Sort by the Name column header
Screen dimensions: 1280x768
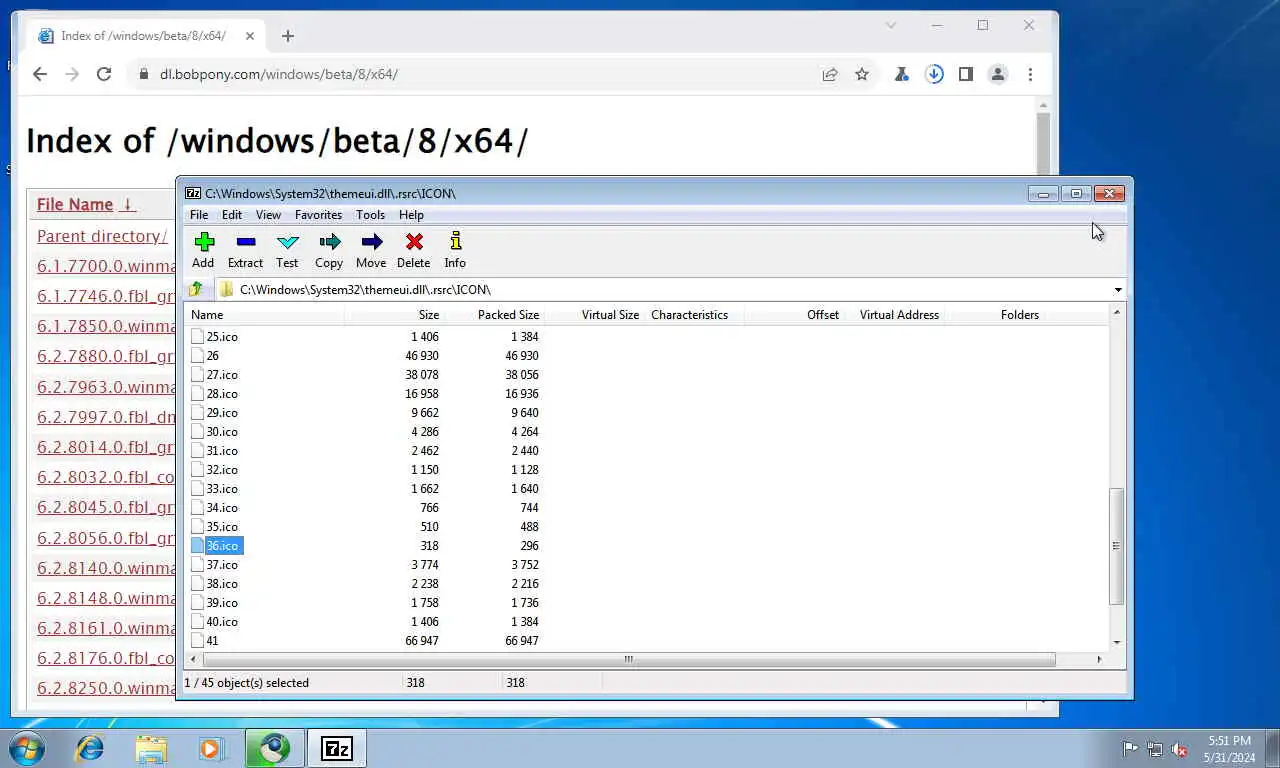(x=265, y=315)
